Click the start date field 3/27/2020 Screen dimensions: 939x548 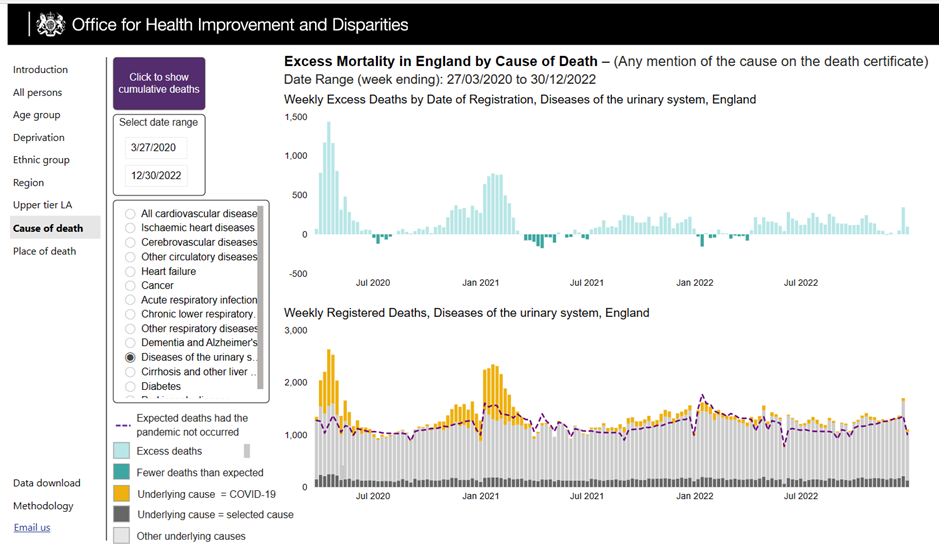pos(156,147)
